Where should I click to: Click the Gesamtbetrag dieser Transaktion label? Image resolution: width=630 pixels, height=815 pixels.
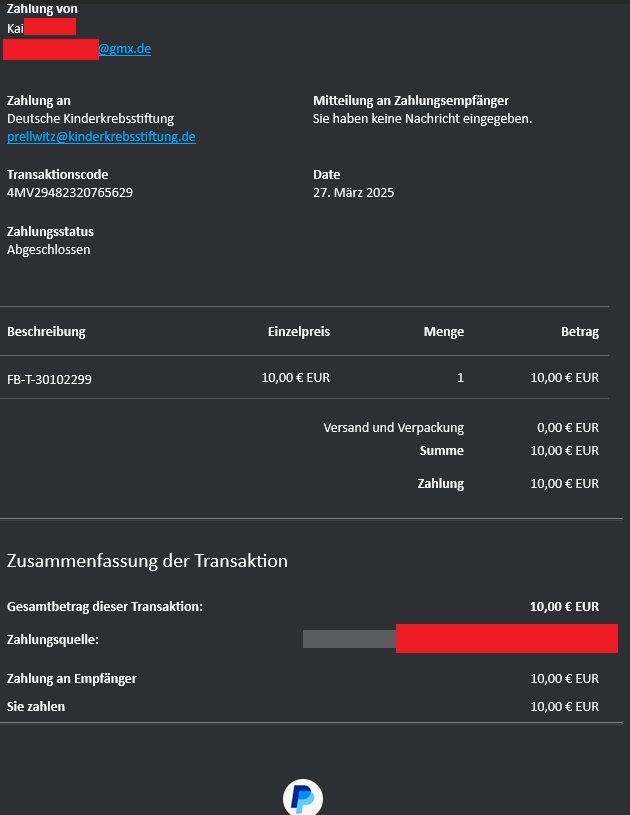[105, 607]
